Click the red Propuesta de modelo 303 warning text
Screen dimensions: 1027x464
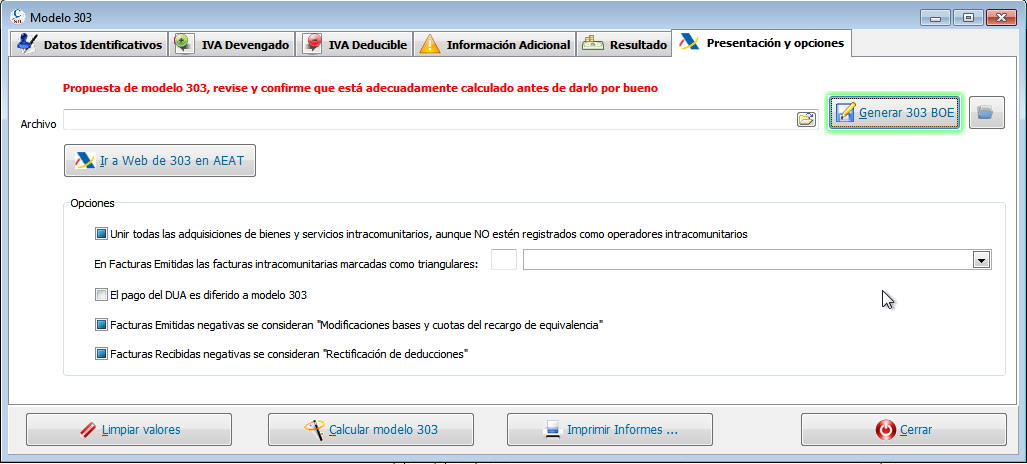pos(360,87)
